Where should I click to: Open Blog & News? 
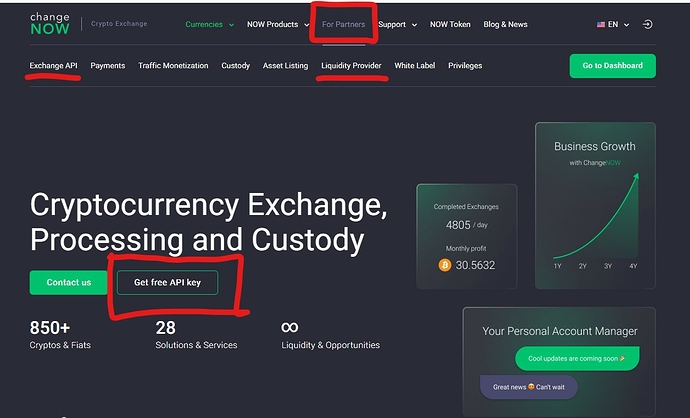pyautogui.click(x=505, y=25)
